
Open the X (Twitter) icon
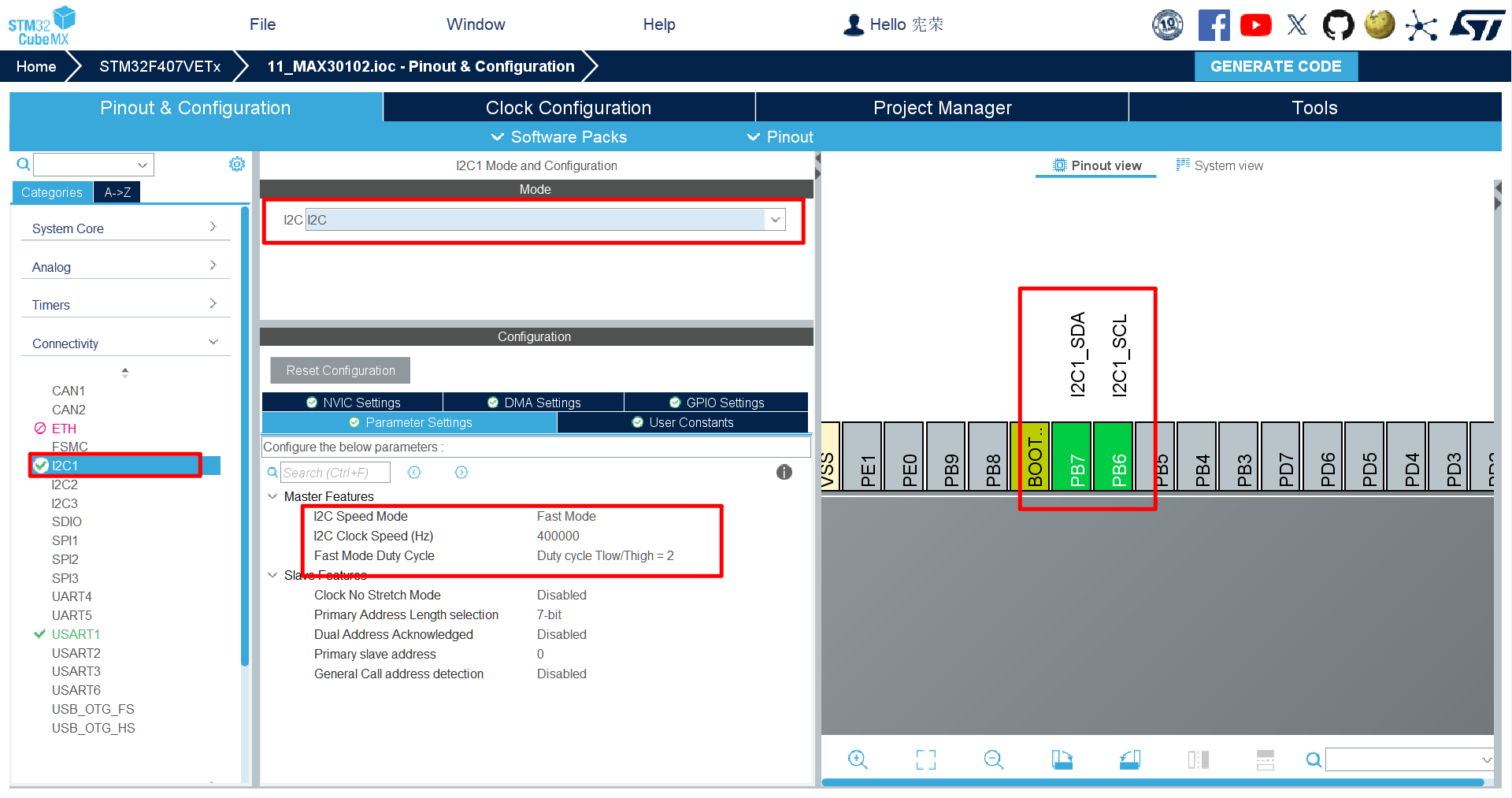click(x=1297, y=25)
